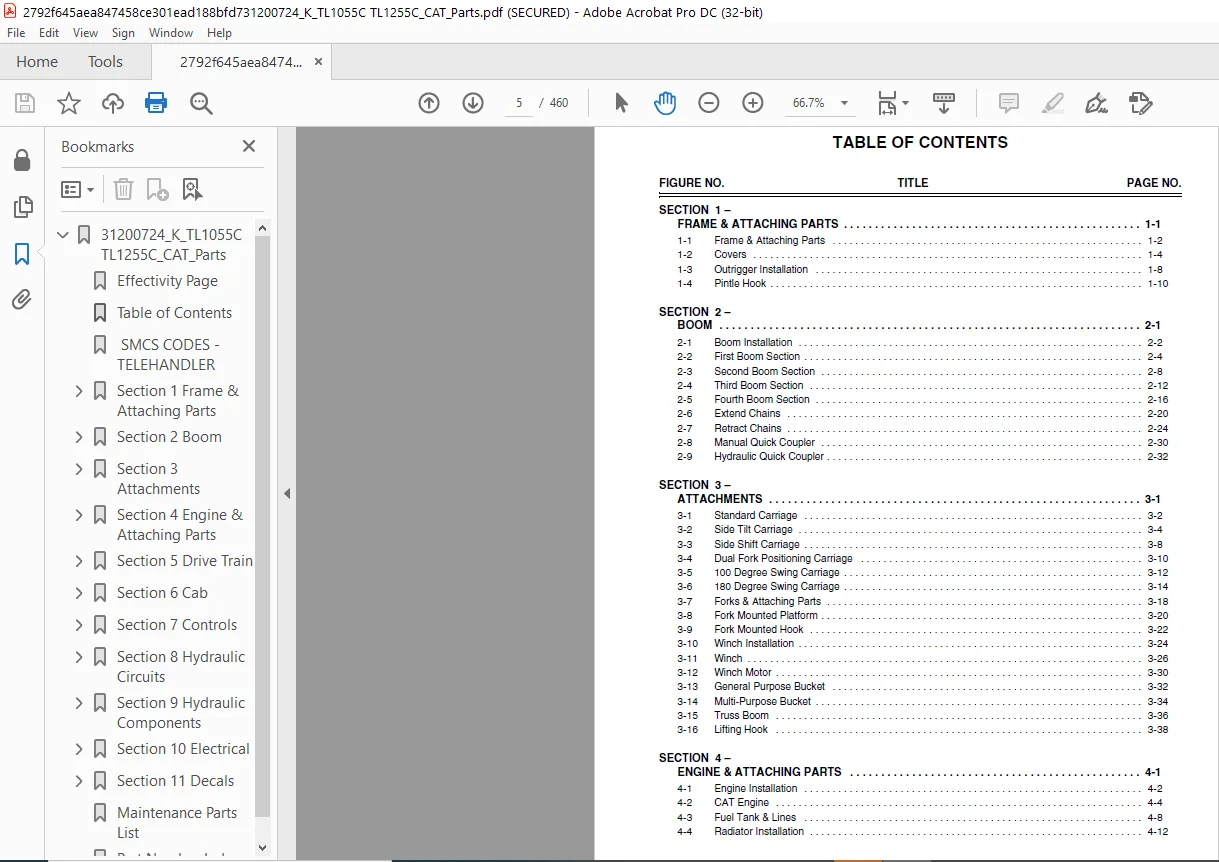
Task: Expand Section 6 Cab bookmark
Action: (79, 593)
